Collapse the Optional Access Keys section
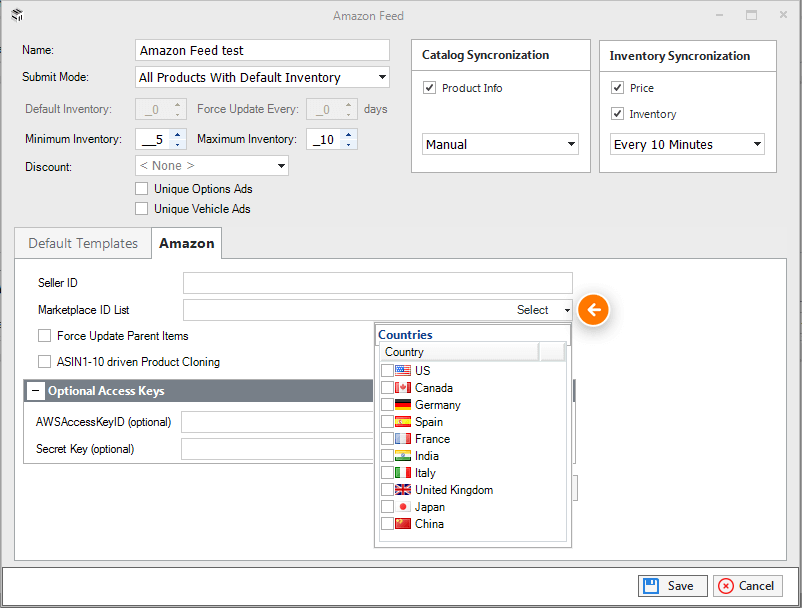The image size is (802, 608). click(x=35, y=391)
